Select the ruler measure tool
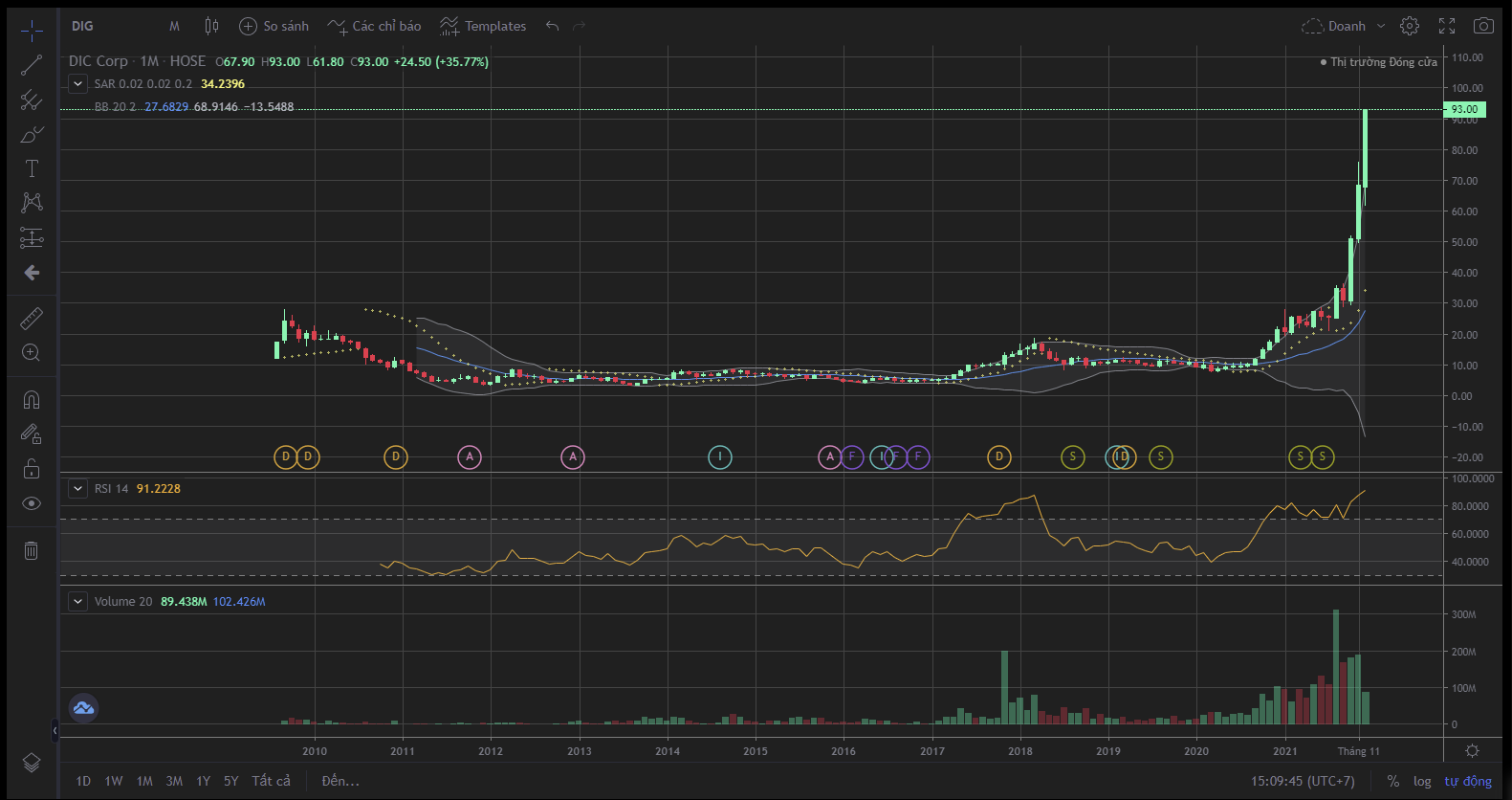1512x800 pixels. point(32,318)
